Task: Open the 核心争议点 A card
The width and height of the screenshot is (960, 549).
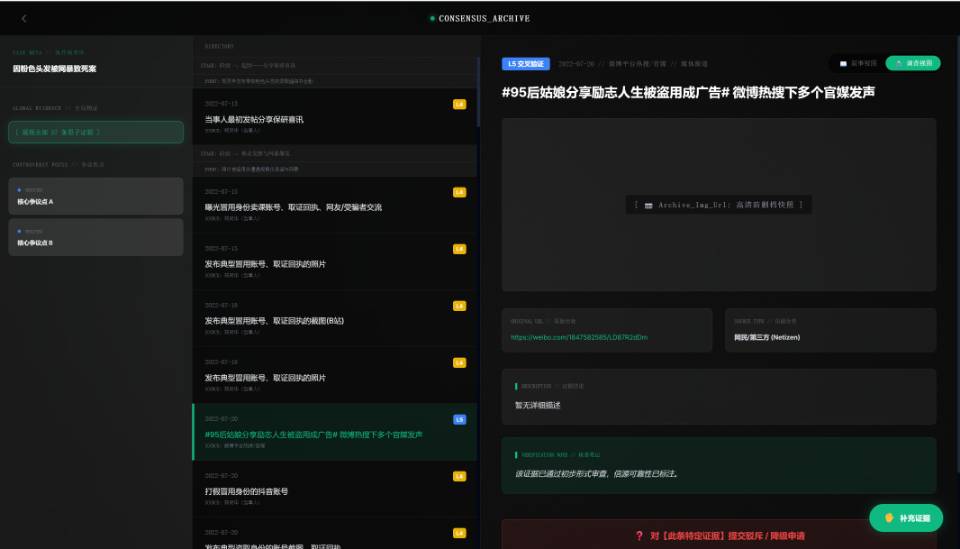Action: click(96, 196)
